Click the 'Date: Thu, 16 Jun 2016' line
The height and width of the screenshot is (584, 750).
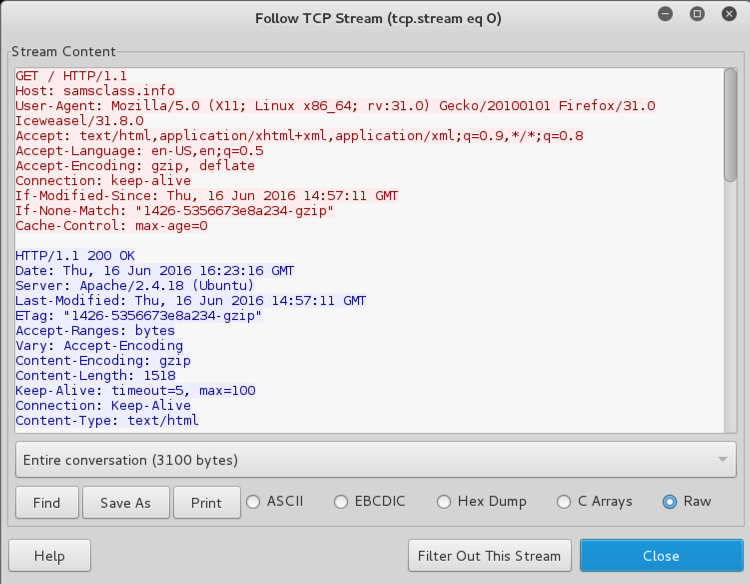pos(155,270)
